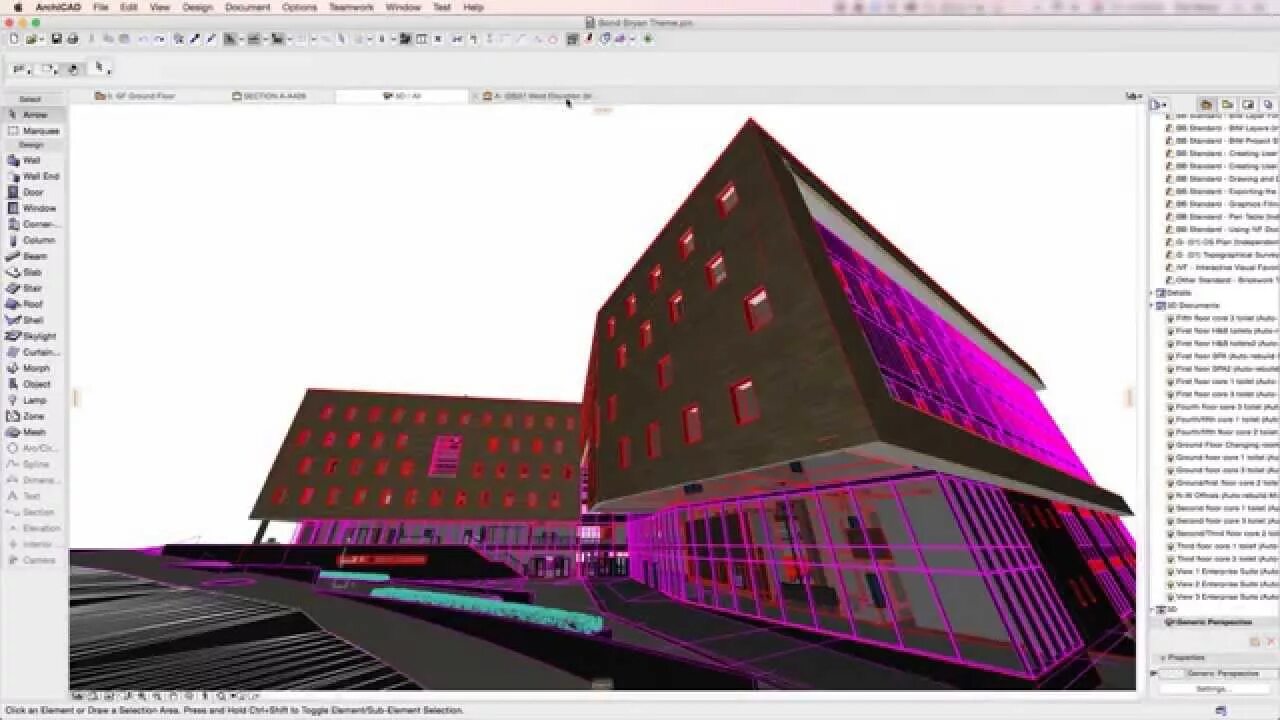Open the Publisher Sets in Navigator

click(x=1268, y=104)
